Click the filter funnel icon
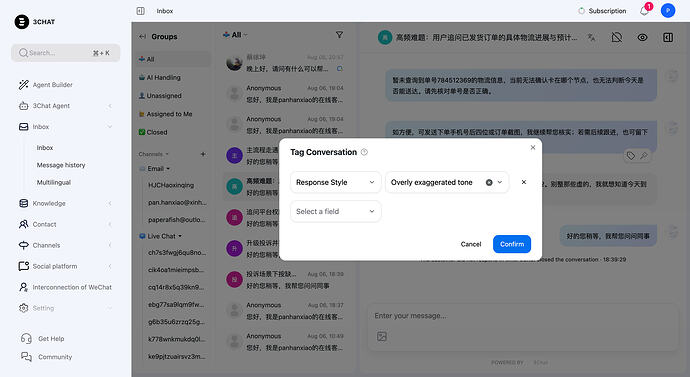The image size is (690, 377). click(339, 34)
